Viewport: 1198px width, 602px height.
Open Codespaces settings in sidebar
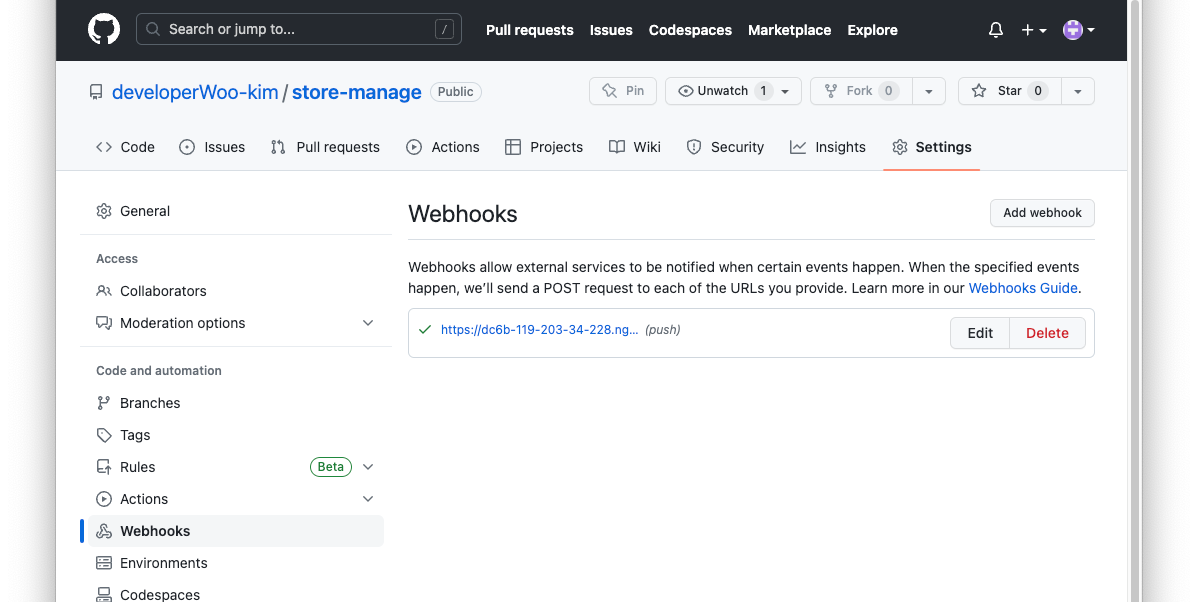tap(236, 594)
